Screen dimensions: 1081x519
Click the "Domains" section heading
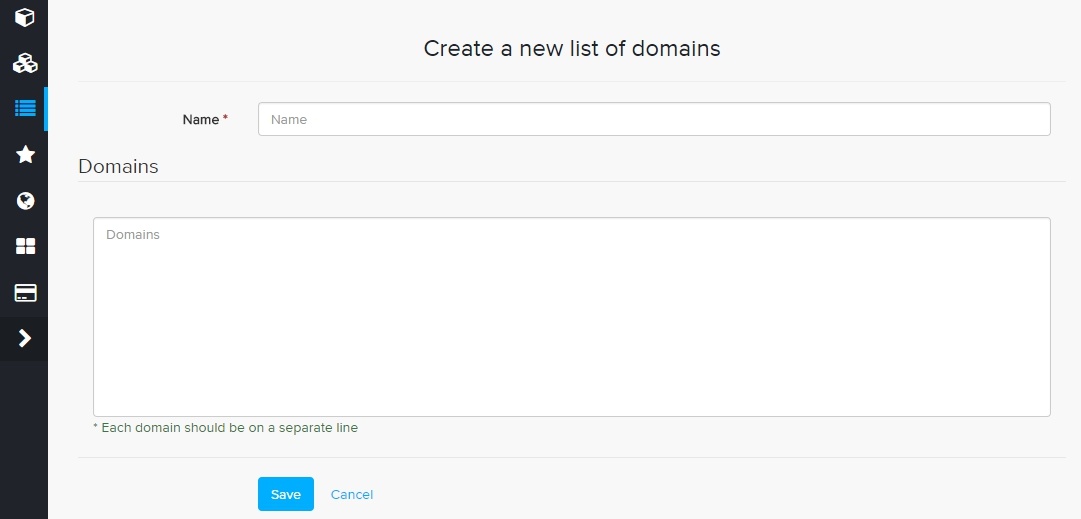[x=118, y=167]
